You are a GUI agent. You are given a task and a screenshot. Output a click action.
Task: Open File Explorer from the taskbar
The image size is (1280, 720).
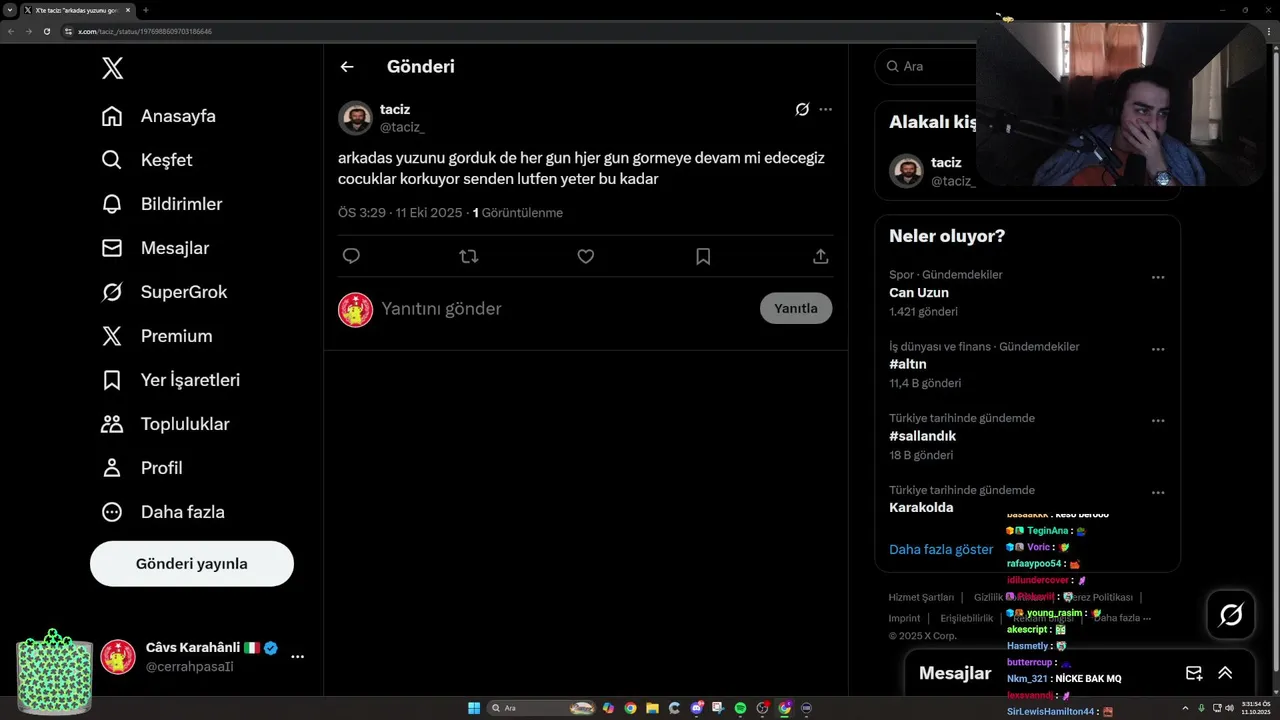[x=652, y=708]
